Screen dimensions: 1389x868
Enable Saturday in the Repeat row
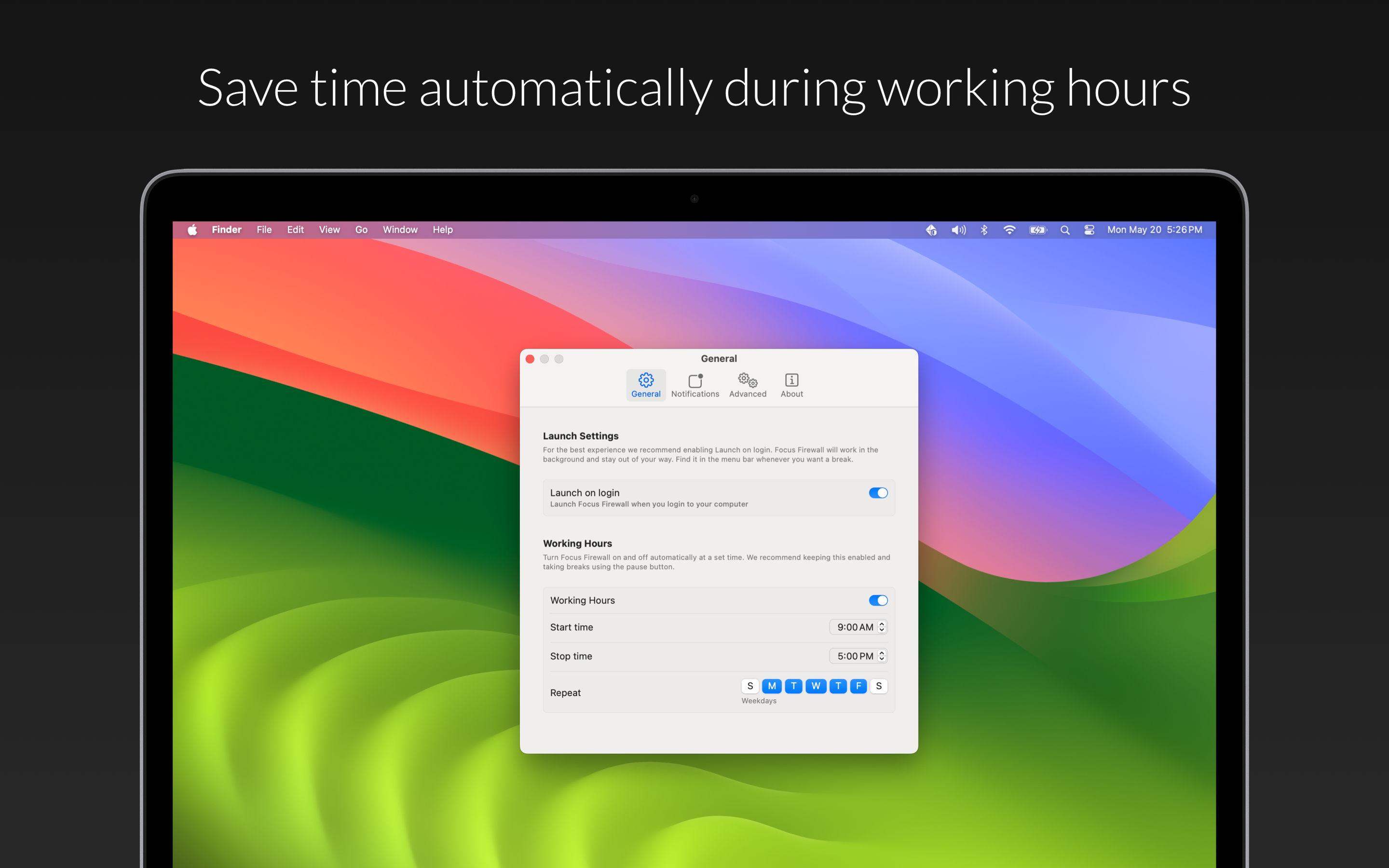coord(879,686)
